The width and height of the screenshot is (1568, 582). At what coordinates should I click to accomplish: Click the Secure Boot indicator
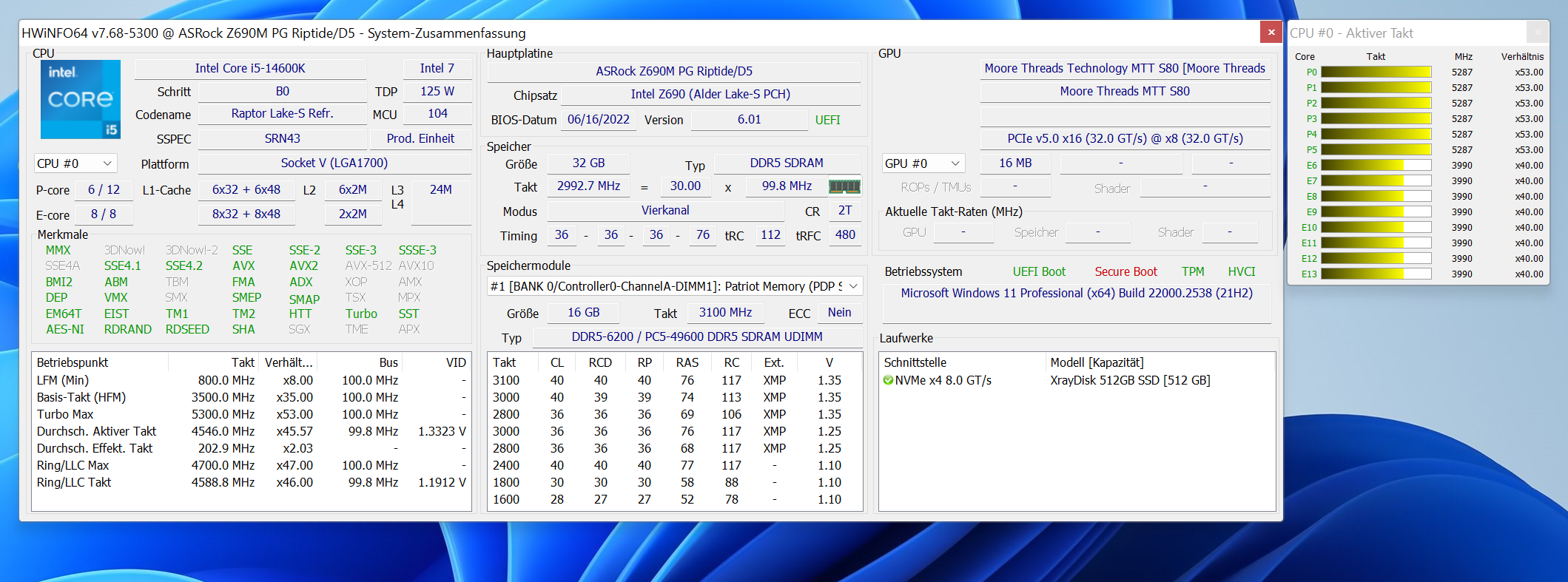pyautogui.click(x=1125, y=272)
